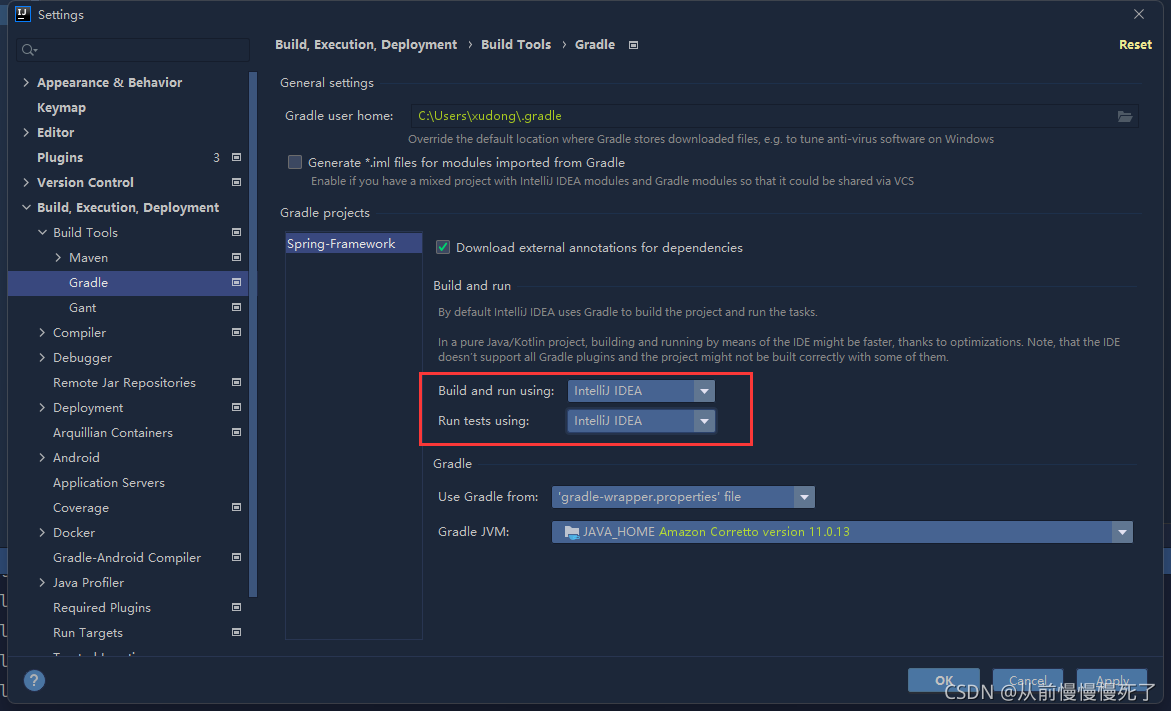Click the project icon on Gradle-Android Compiler row
The height and width of the screenshot is (711, 1171).
237,558
